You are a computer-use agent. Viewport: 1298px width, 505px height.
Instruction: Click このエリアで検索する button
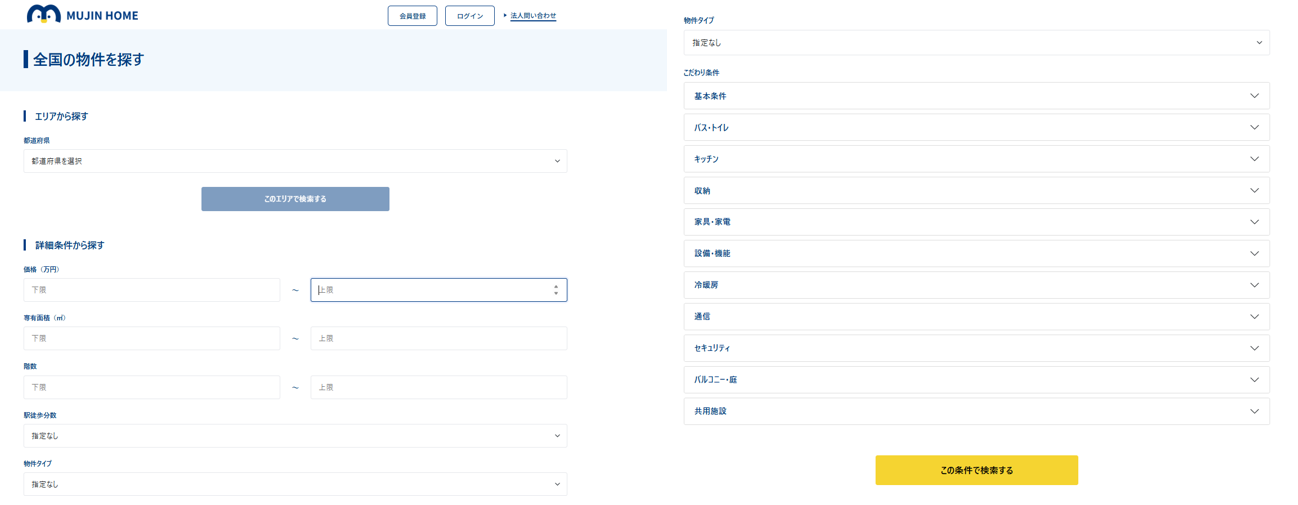tap(295, 199)
